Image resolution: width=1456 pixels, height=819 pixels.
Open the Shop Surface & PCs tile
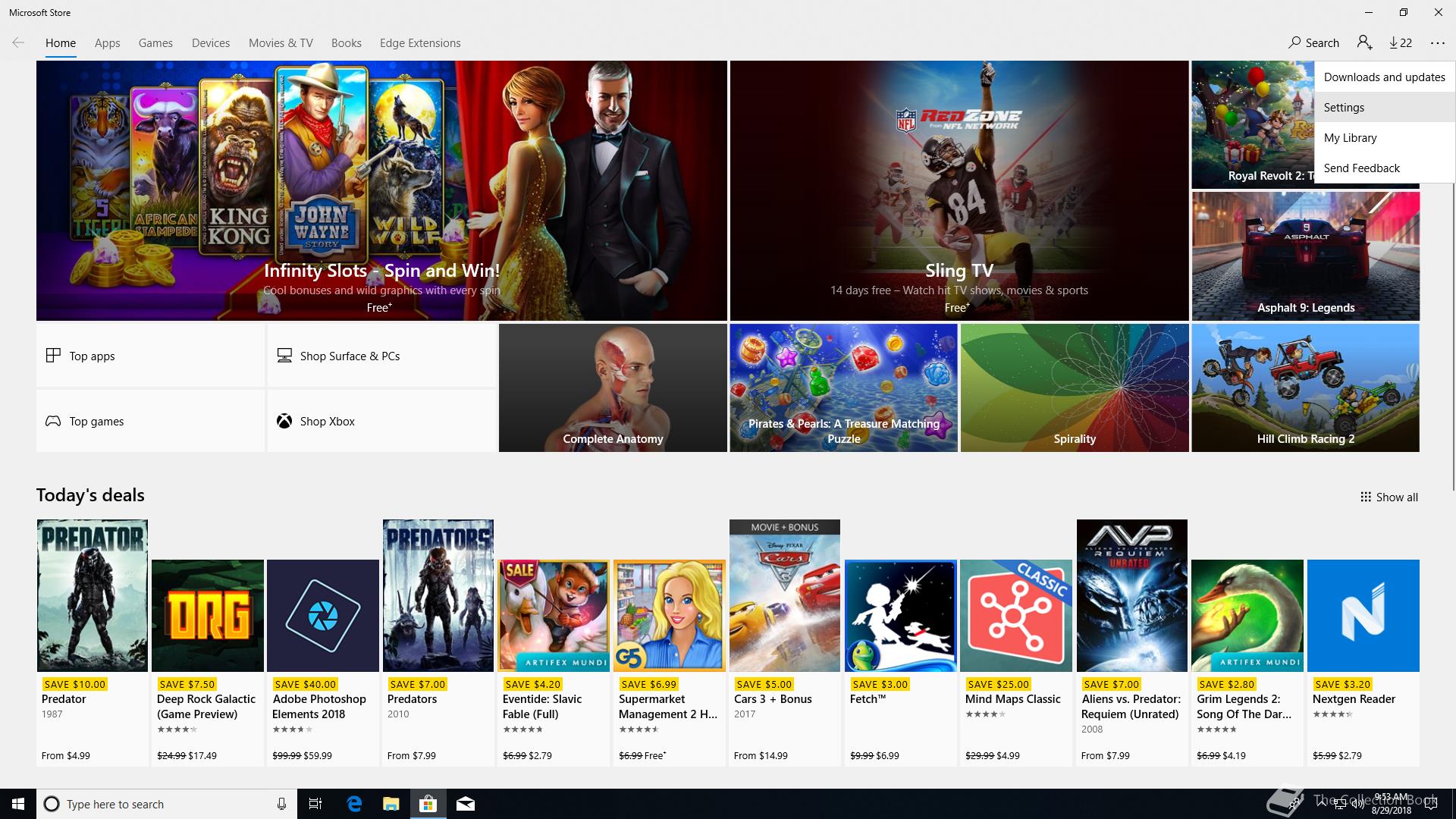[381, 356]
